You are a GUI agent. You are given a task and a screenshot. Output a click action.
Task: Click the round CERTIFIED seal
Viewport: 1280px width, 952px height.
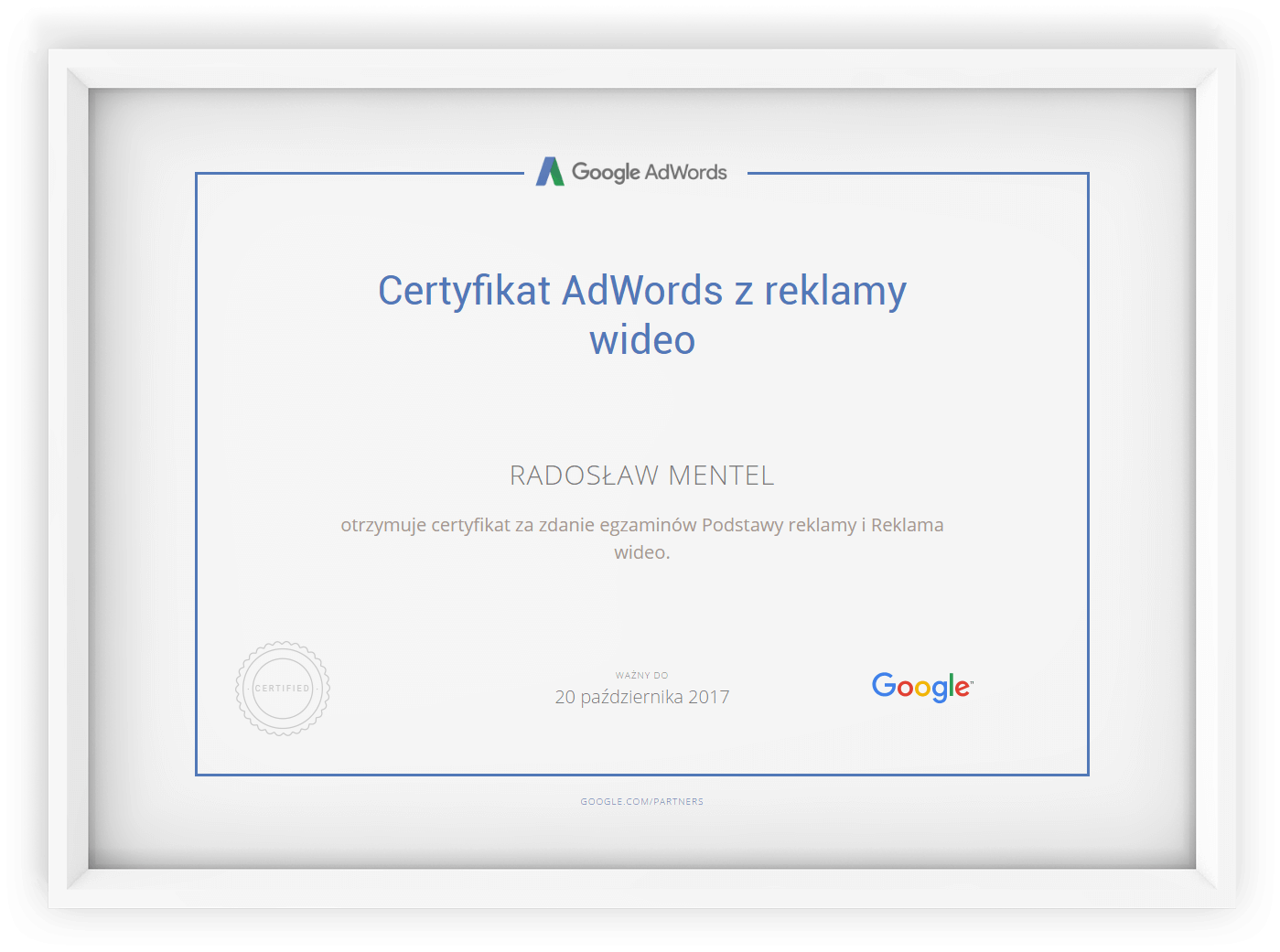click(x=283, y=689)
